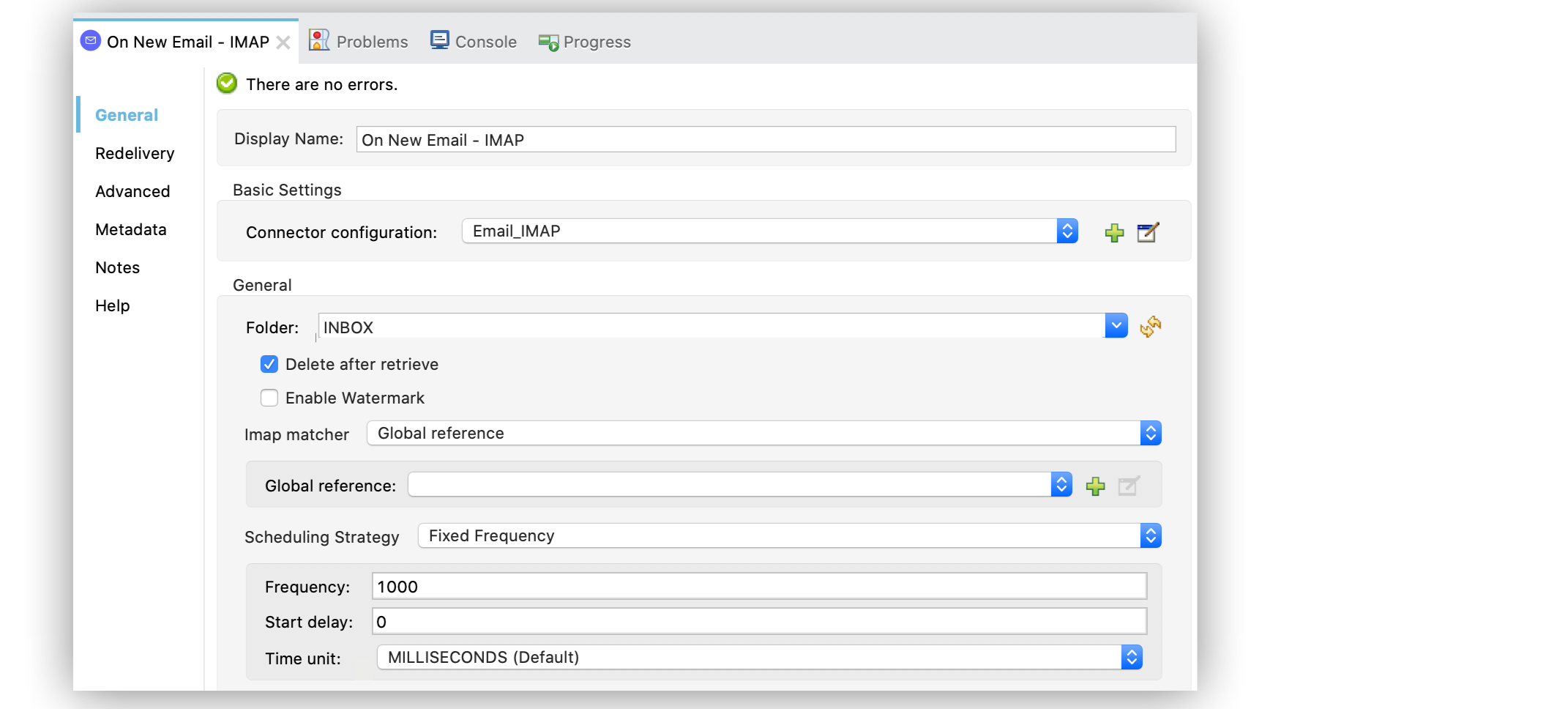Toggle the Delete after retrieve option off
This screenshot has width=1568, height=709.
269,364
